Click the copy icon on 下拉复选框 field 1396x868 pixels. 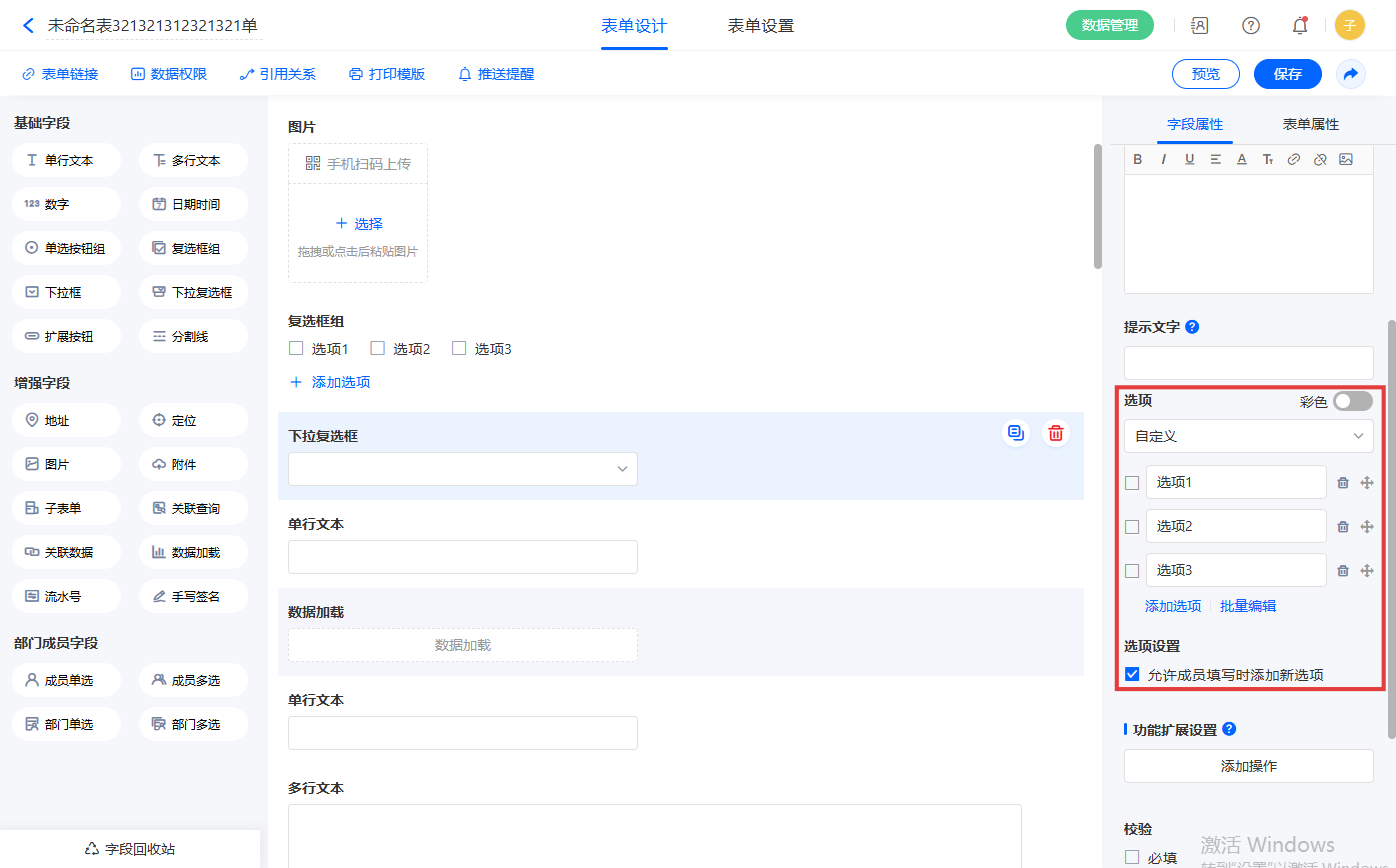click(1016, 433)
